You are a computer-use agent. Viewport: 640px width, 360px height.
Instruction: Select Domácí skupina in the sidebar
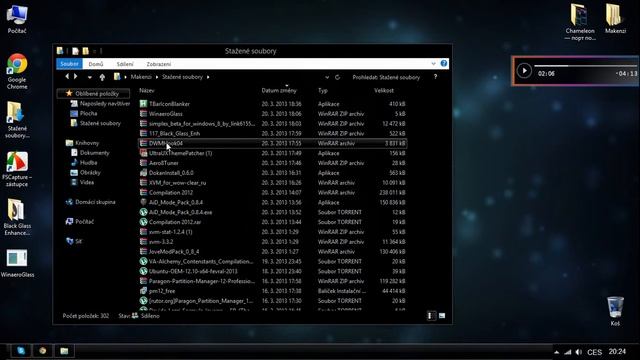[90, 202]
